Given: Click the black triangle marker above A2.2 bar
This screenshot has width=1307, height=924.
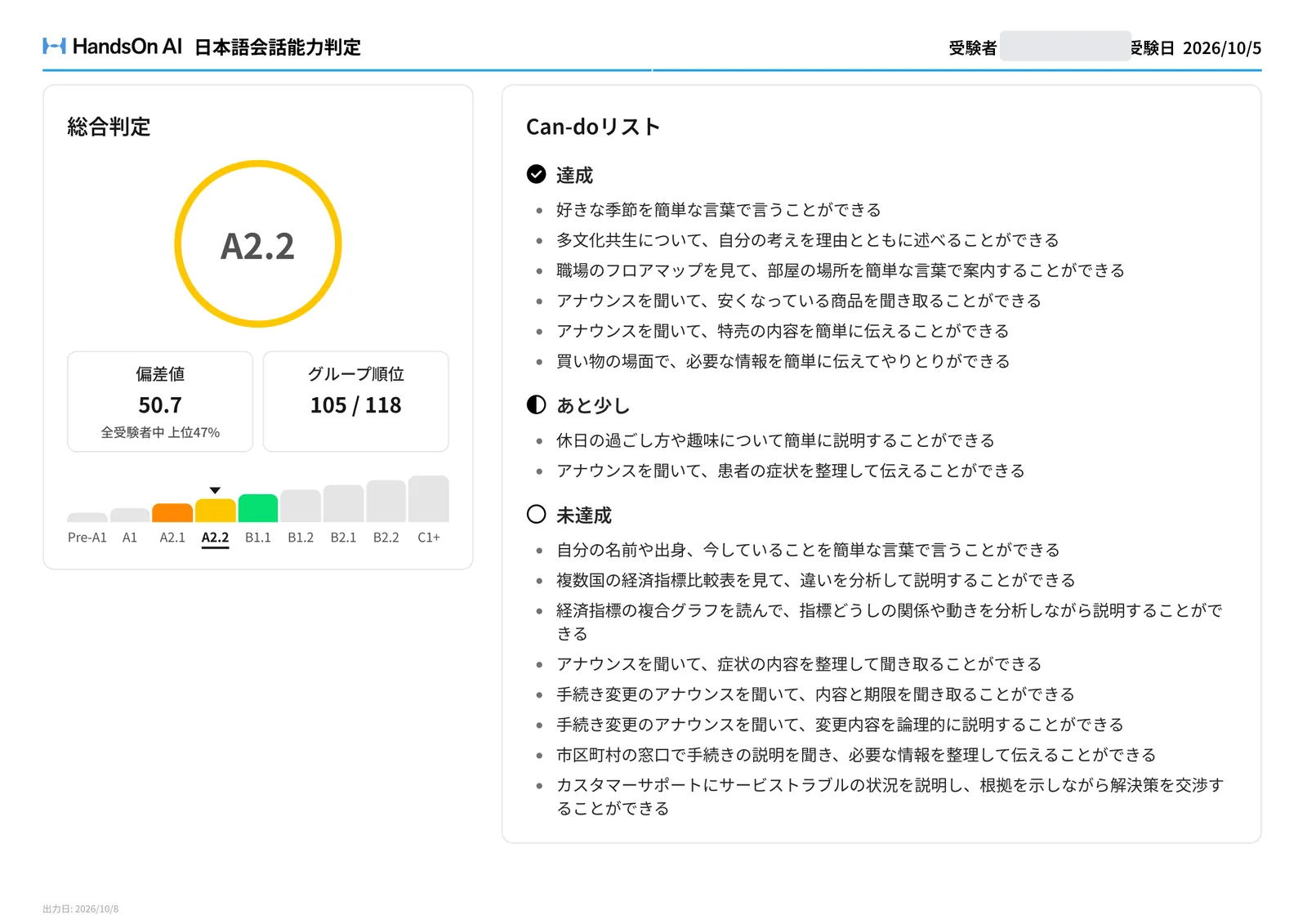Looking at the screenshot, I should (x=215, y=490).
